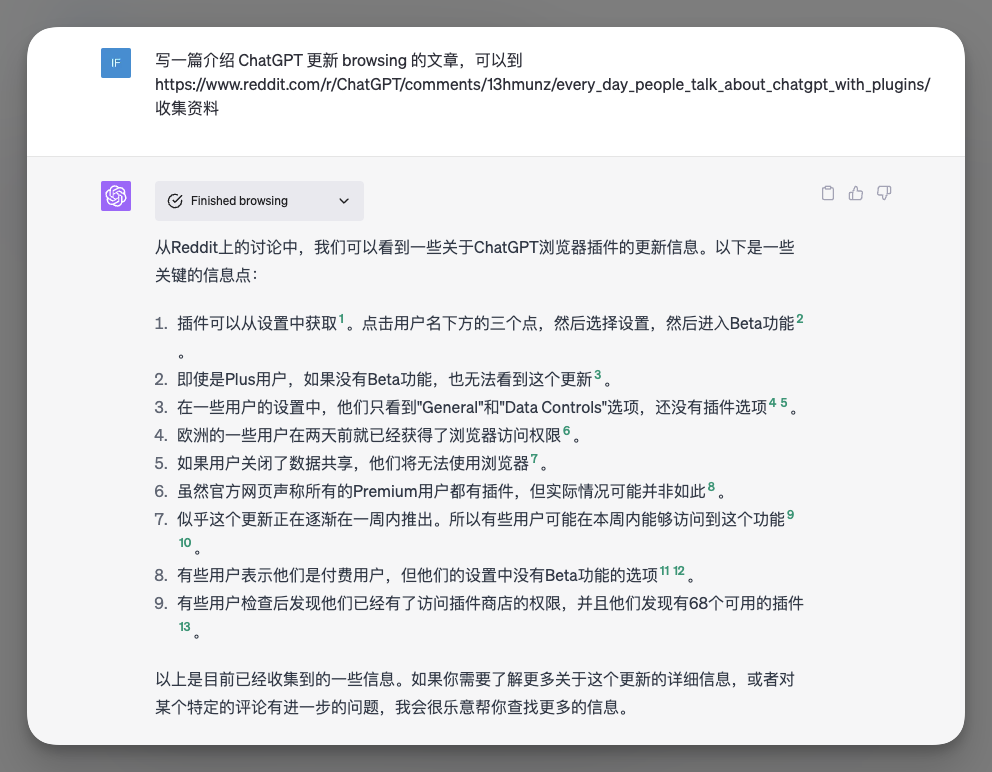Open citation 10 under item seven
Viewport: 992px width, 772px height.
pyautogui.click(x=185, y=543)
